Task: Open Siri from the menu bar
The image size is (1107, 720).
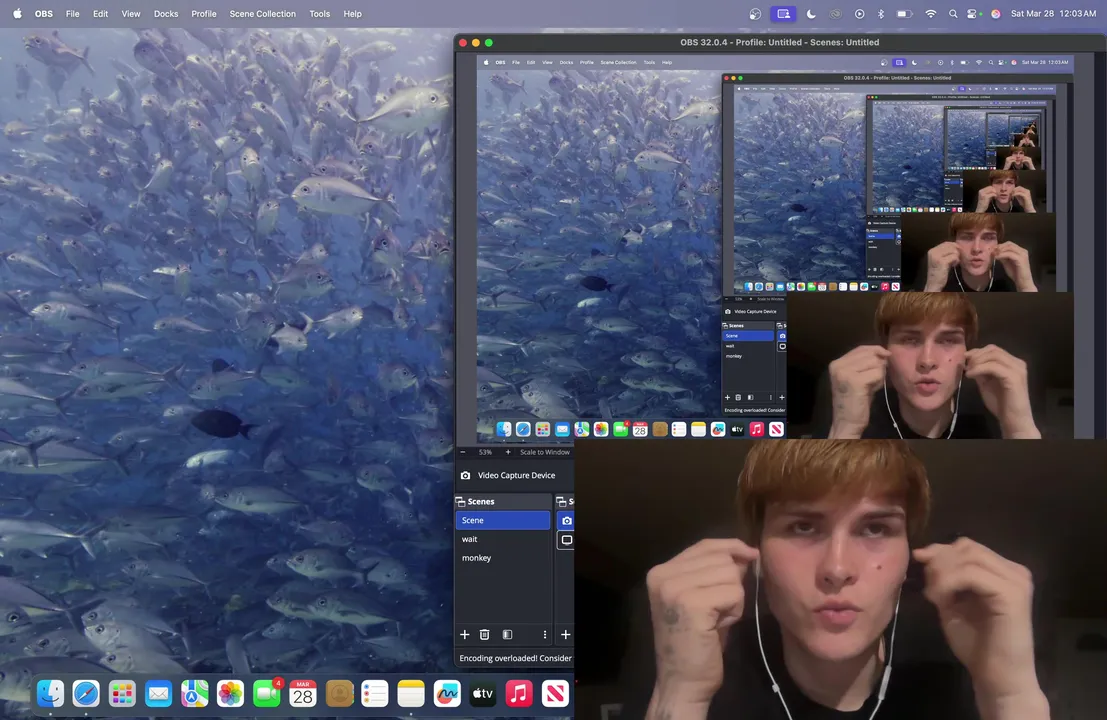Action: (995, 13)
